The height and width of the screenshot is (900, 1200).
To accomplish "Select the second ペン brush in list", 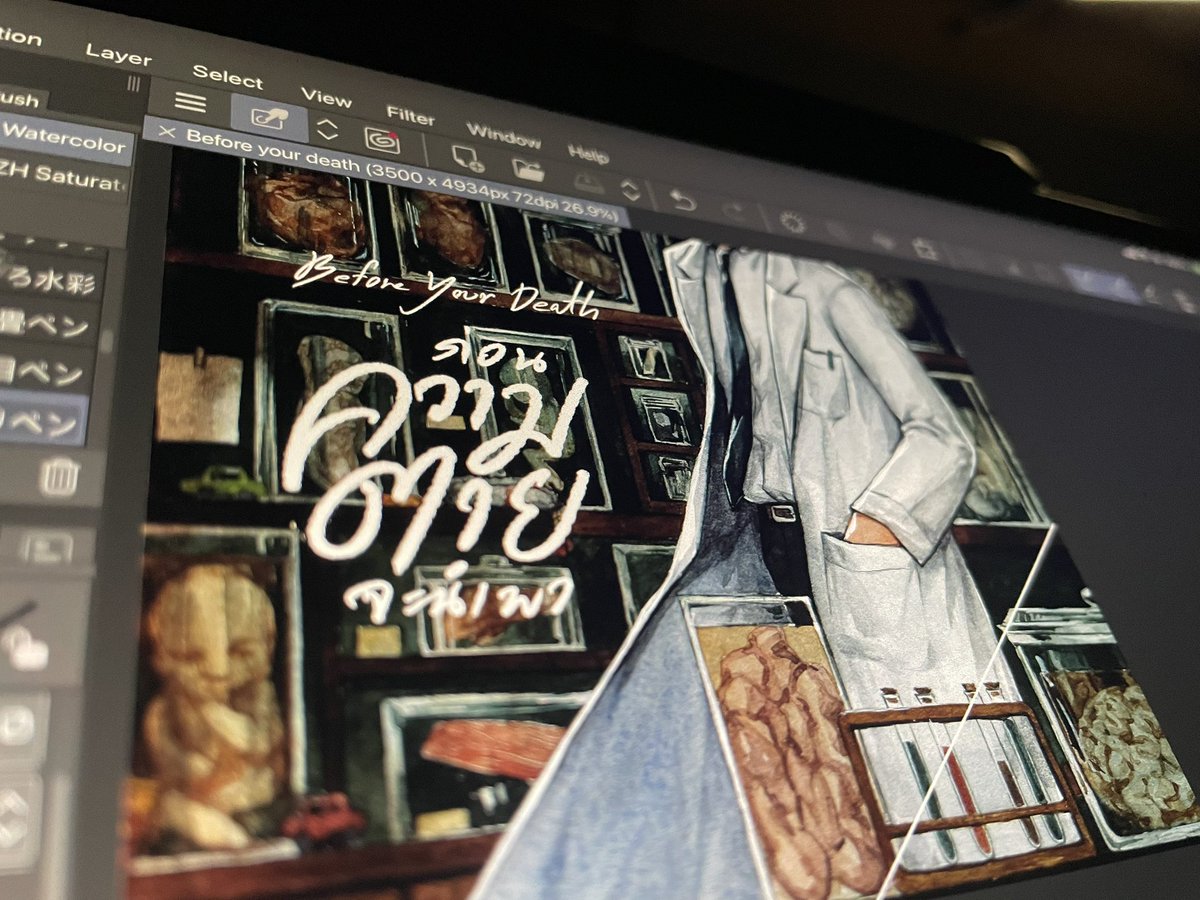I will (x=46, y=372).
